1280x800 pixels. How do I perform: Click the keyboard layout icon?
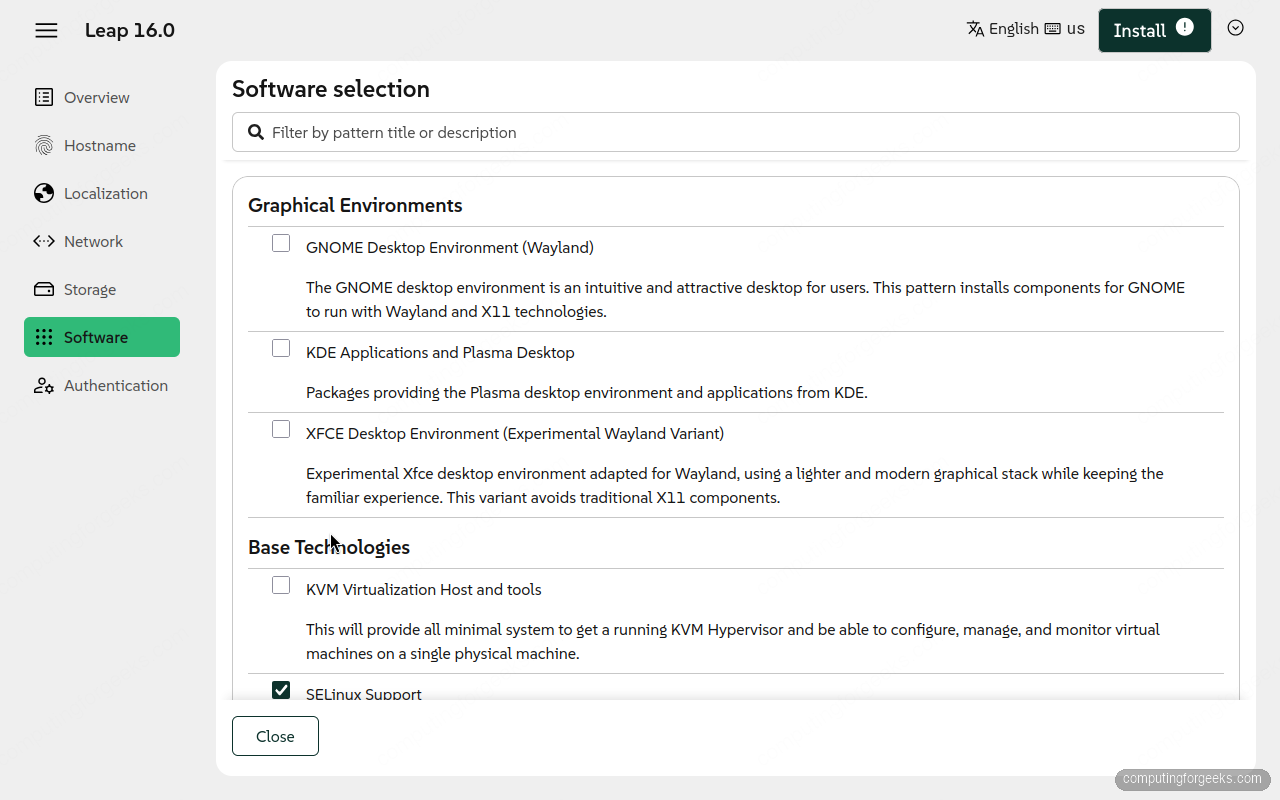(x=1052, y=29)
